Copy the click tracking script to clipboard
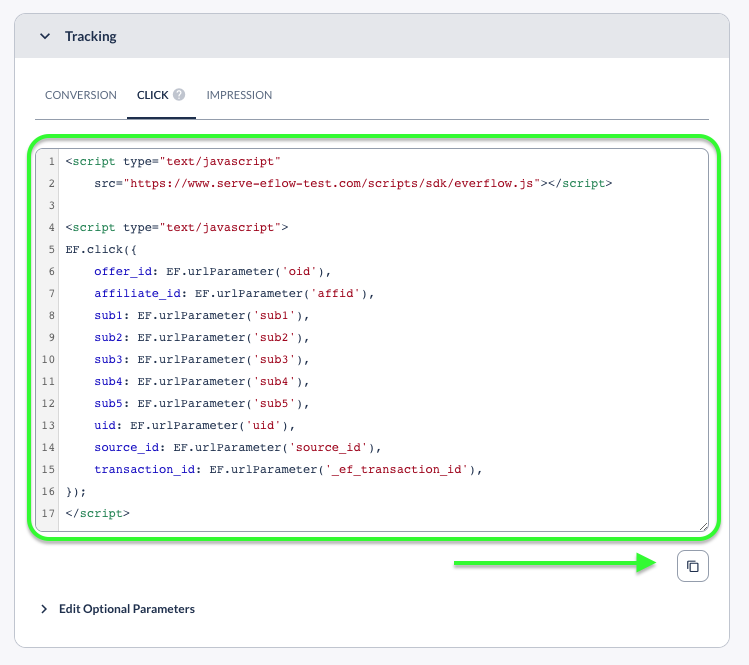The height and width of the screenshot is (665, 749). 693,566
